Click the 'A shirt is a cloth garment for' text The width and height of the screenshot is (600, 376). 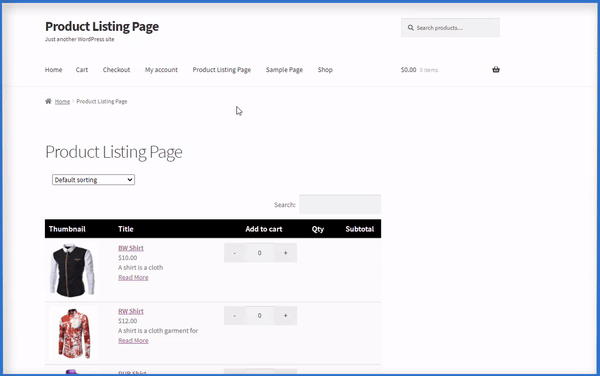(x=158, y=330)
